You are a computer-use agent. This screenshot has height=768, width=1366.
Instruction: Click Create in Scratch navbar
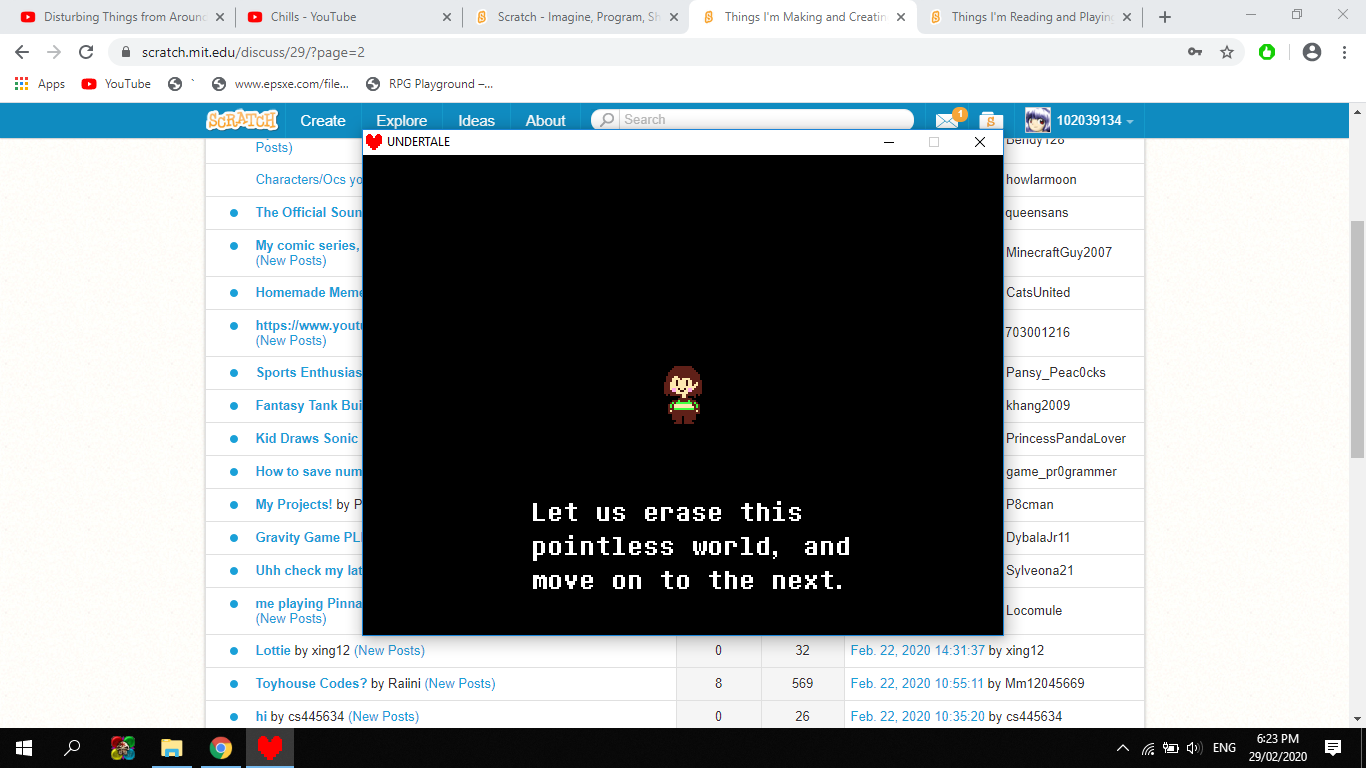click(323, 121)
